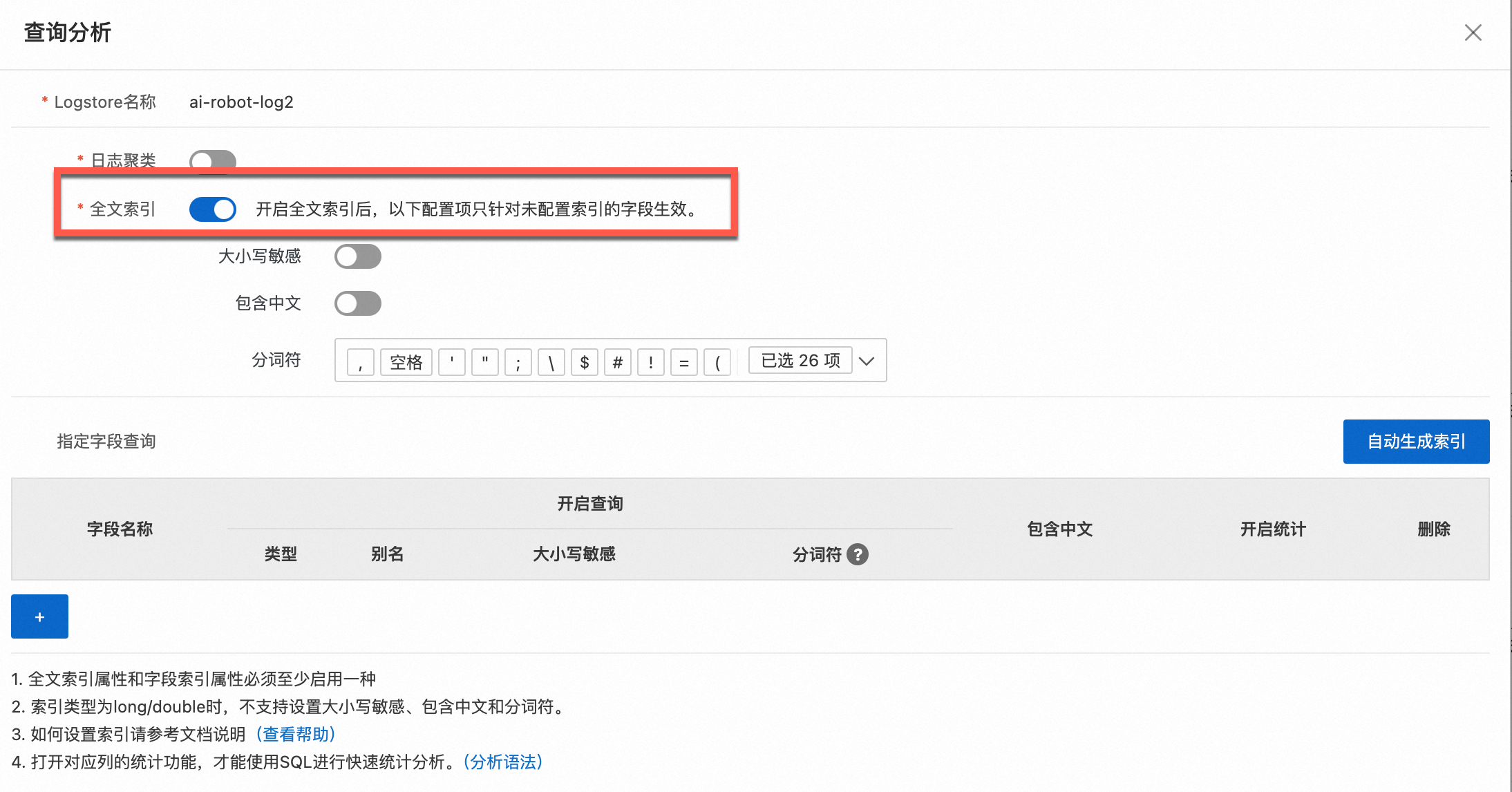1512x792 pixels.
Task: Click the 已选 26 项 summary tag
Action: [800, 361]
